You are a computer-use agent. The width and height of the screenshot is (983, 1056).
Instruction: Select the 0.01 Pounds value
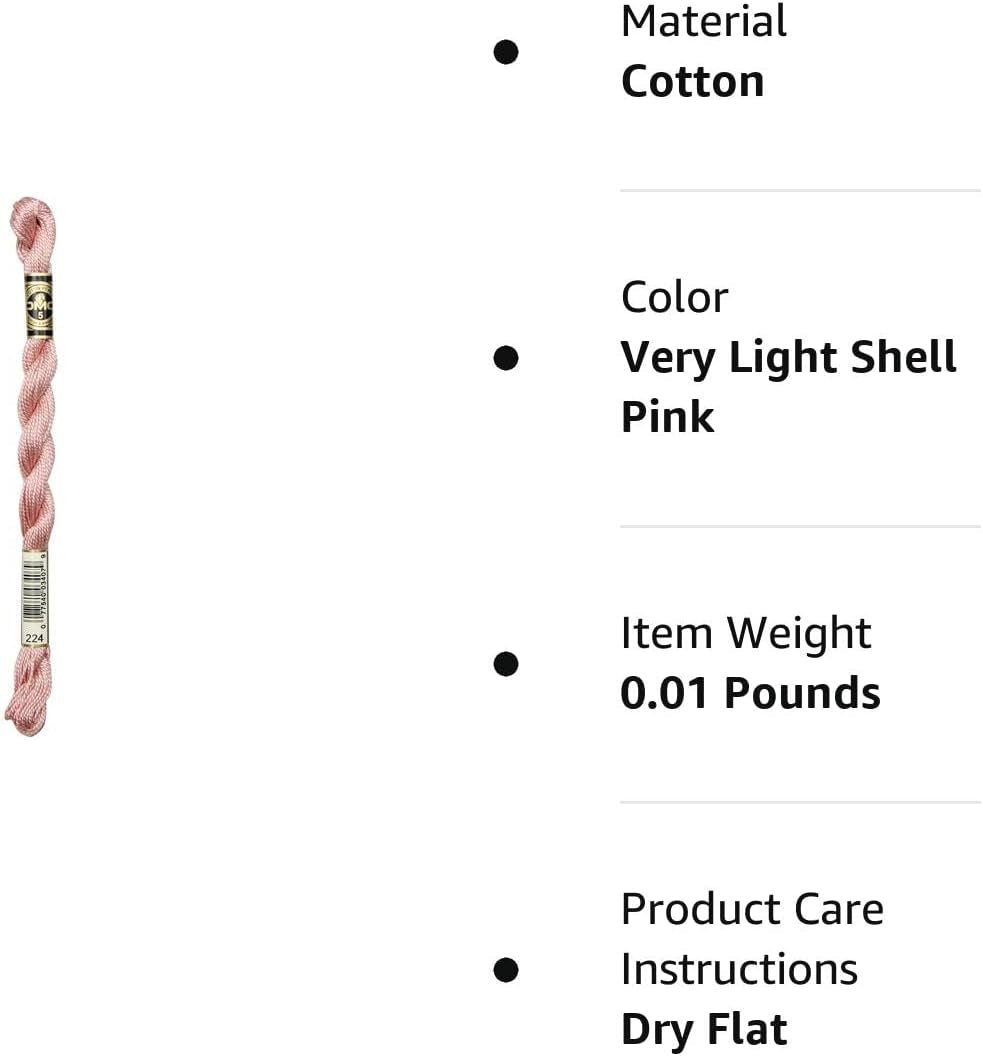pyautogui.click(x=750, y=693)
